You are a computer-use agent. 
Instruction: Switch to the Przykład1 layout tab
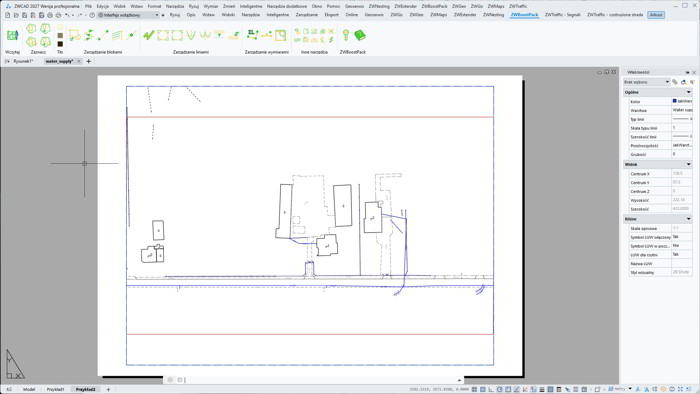(55, 390)
